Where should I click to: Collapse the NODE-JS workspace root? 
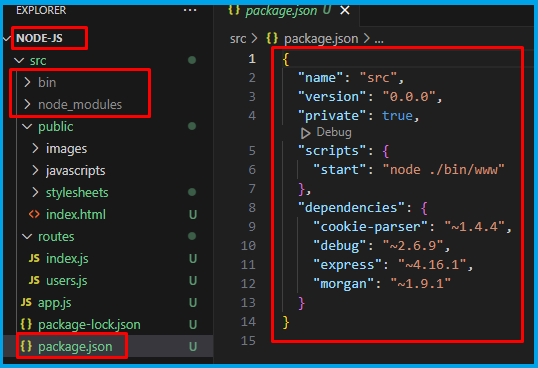[x=7, y=38]
